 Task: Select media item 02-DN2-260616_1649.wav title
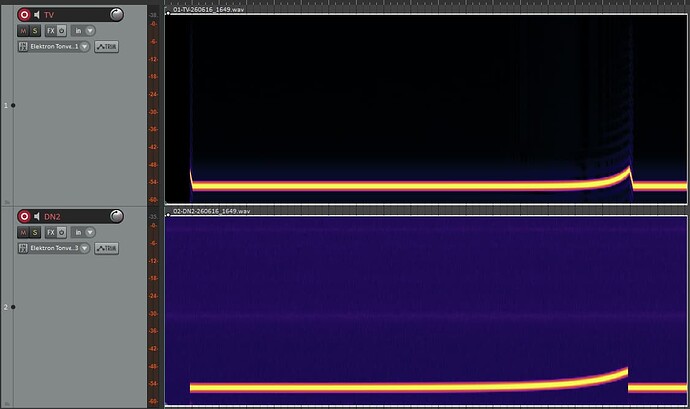(211, 211)
